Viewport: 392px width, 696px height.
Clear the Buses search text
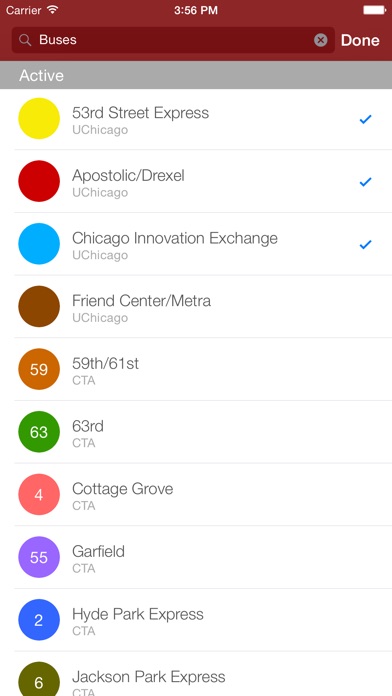(x=321, y=40)
